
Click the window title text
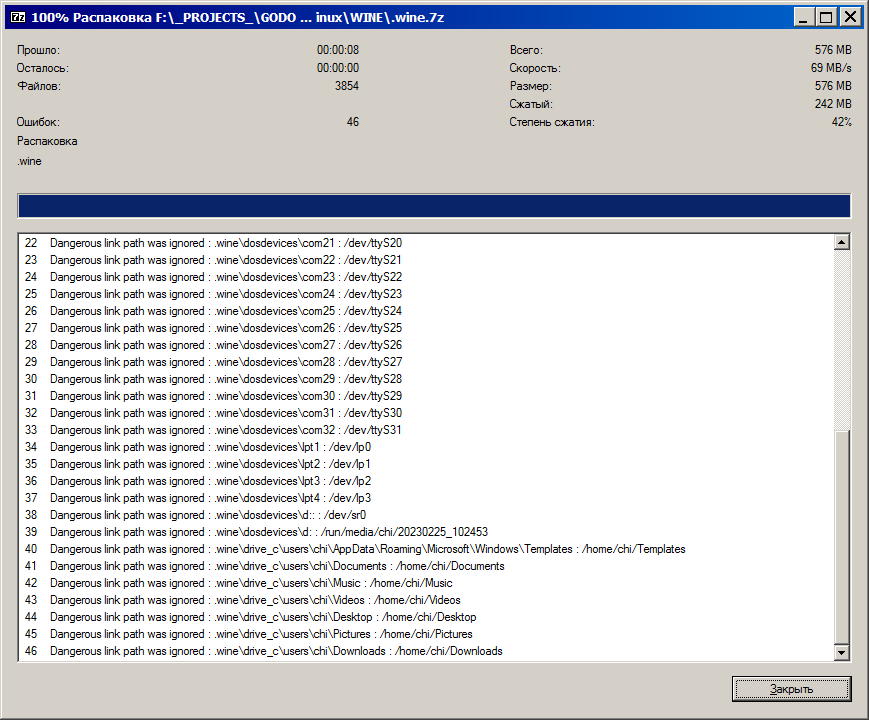pos(238,17)
